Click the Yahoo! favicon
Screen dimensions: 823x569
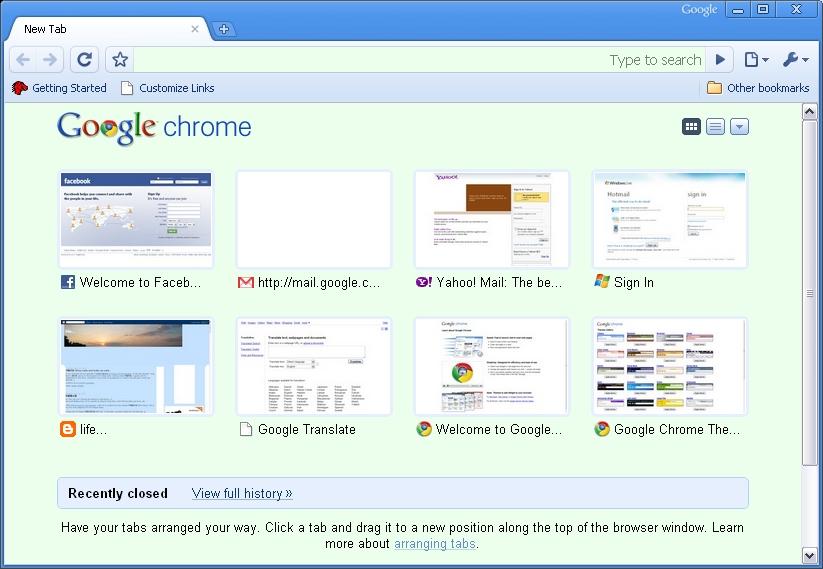(424, 282)
